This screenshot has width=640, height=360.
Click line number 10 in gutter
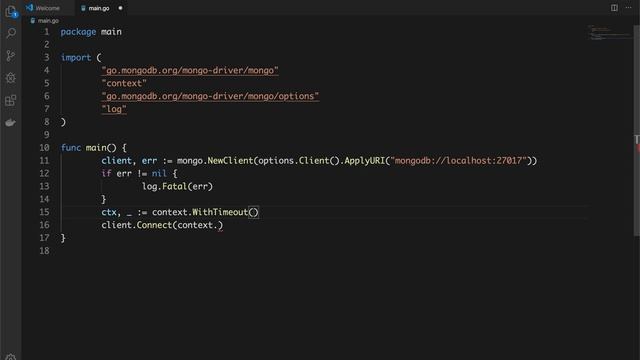(x=44, y=148)
